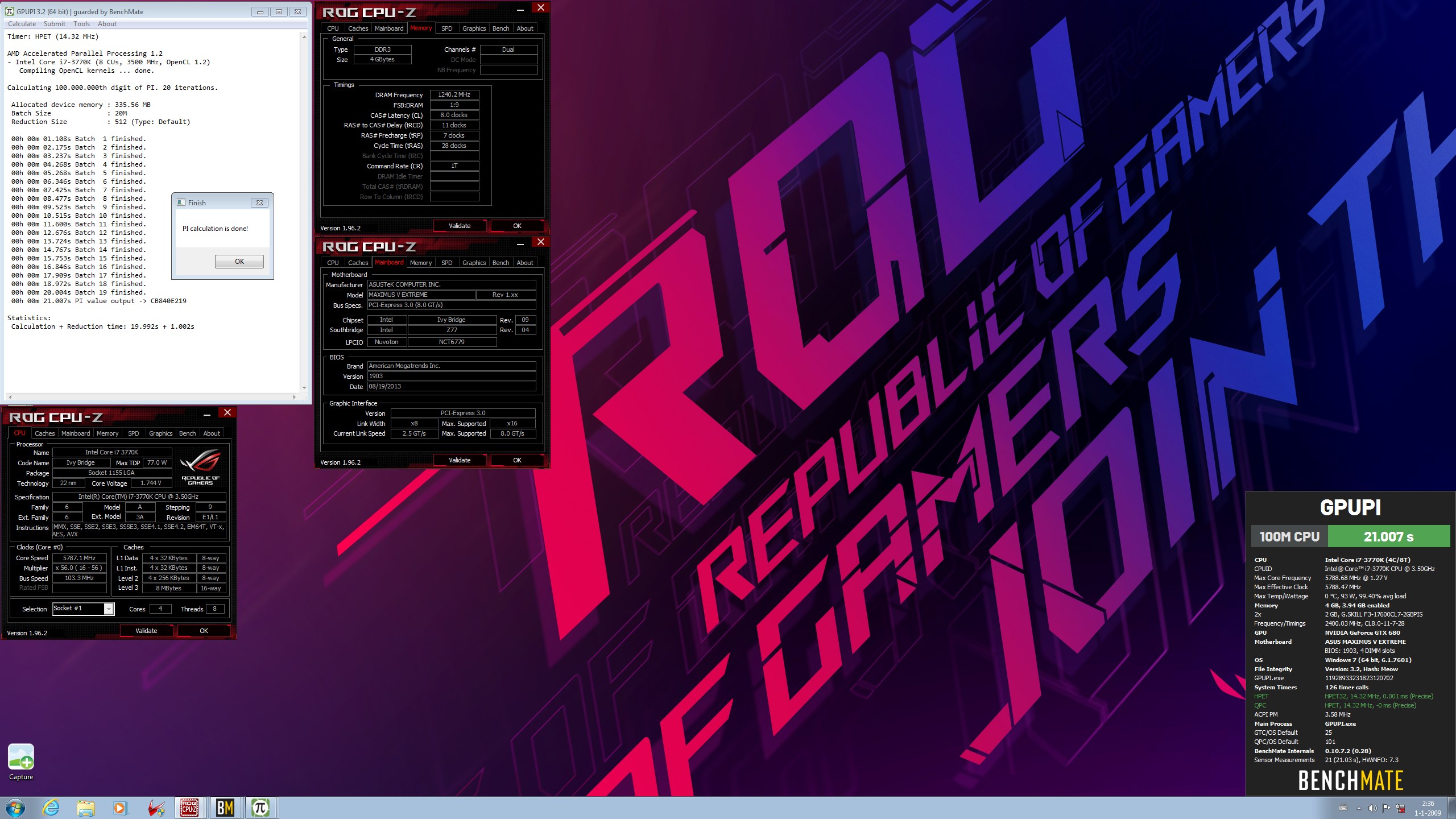Open Windows Media Player taskbar icon
This screenshot has width=1456, height=819.
pos(120,808)
